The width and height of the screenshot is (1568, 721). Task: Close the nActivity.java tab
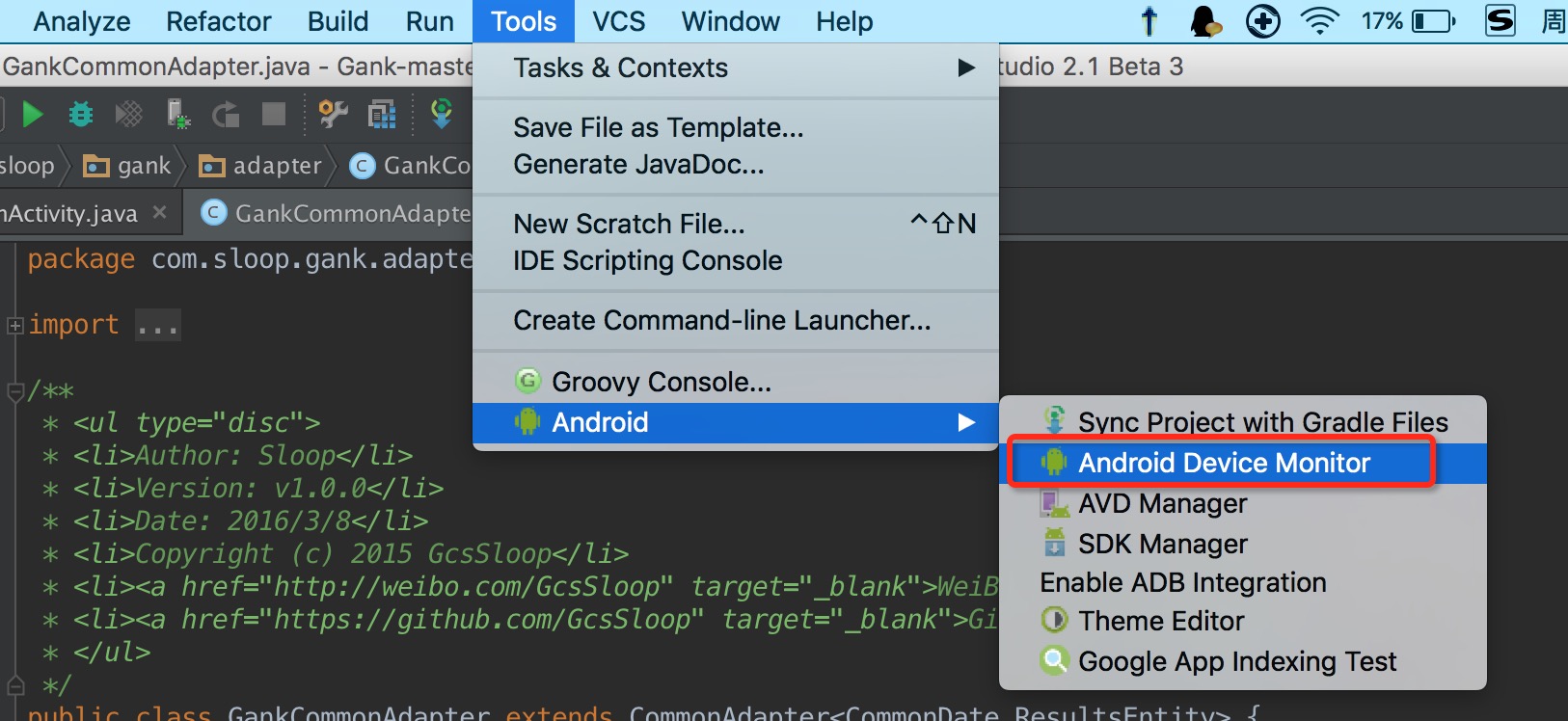click(160, 212)
